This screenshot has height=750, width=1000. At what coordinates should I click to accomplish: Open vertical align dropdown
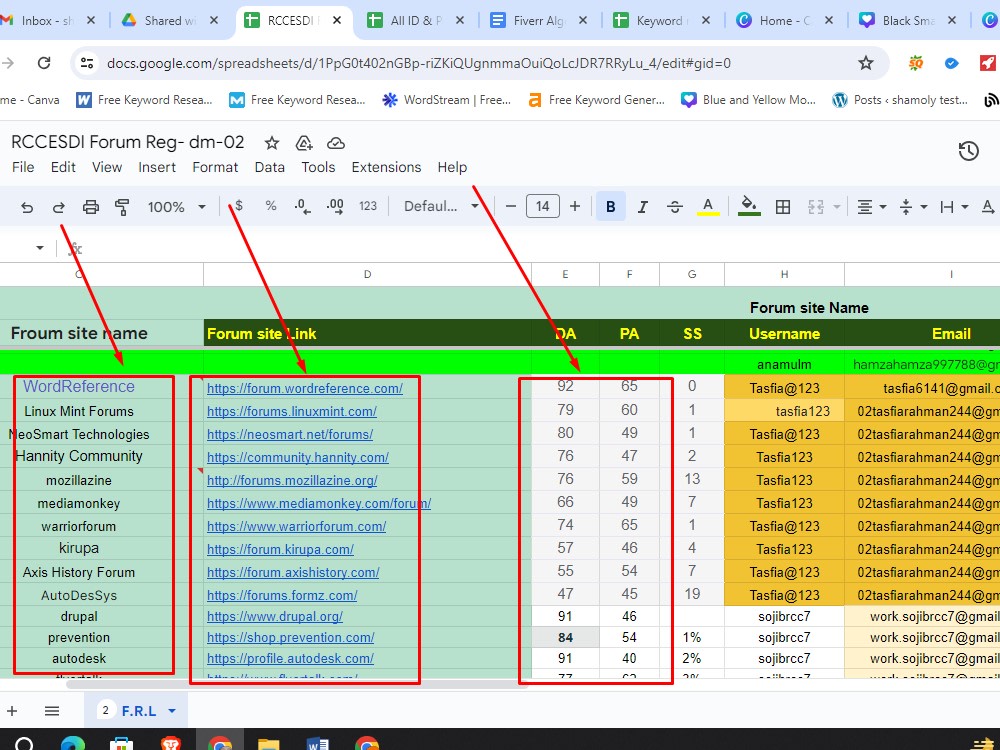point(923,207)
